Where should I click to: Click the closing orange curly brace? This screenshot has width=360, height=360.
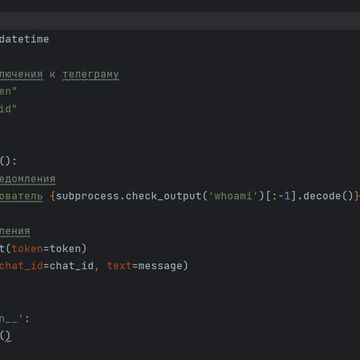click(x=357, y=196)
